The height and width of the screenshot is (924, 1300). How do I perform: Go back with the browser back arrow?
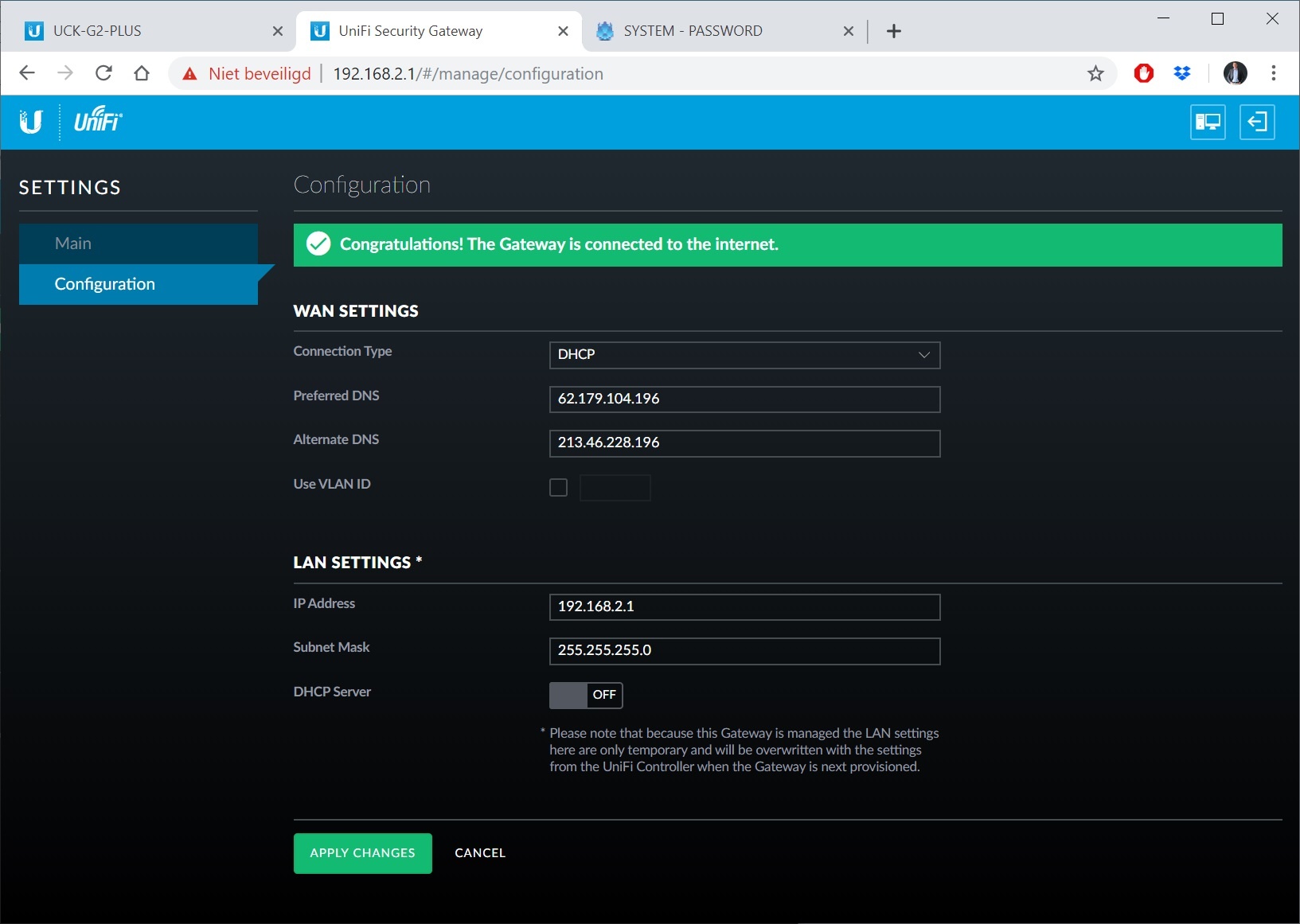click(27, 73)
